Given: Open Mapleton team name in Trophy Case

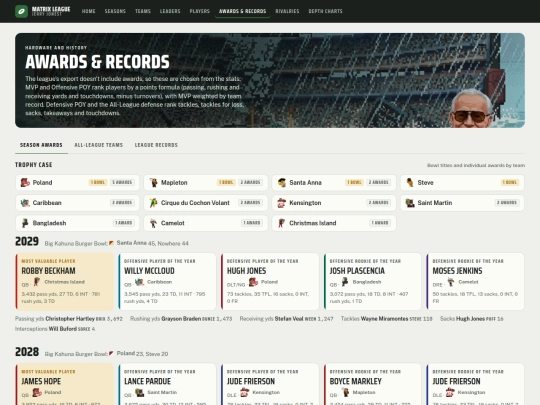Looking at the screenshot, I should click(x=174, y=183).
